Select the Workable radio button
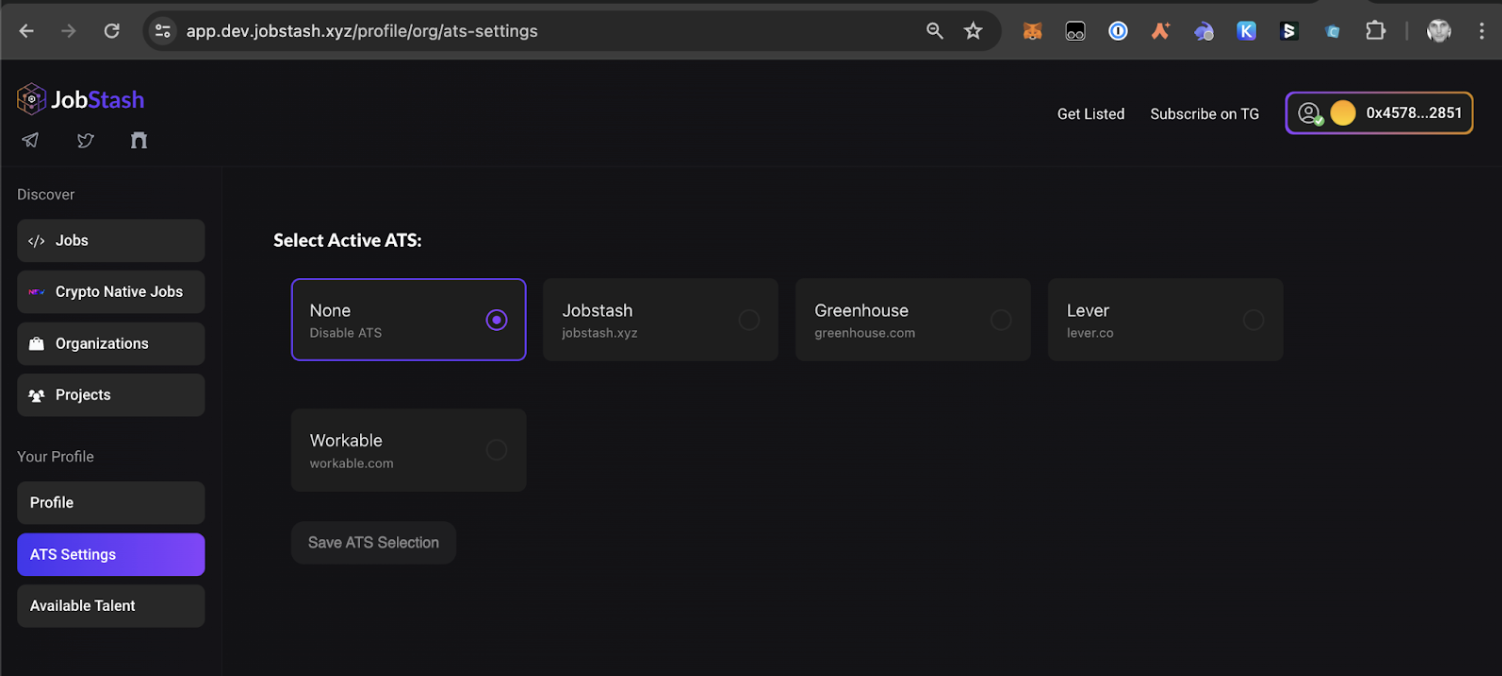The height and width of the screenshot is (676, 1502). [x=496, y=450]
